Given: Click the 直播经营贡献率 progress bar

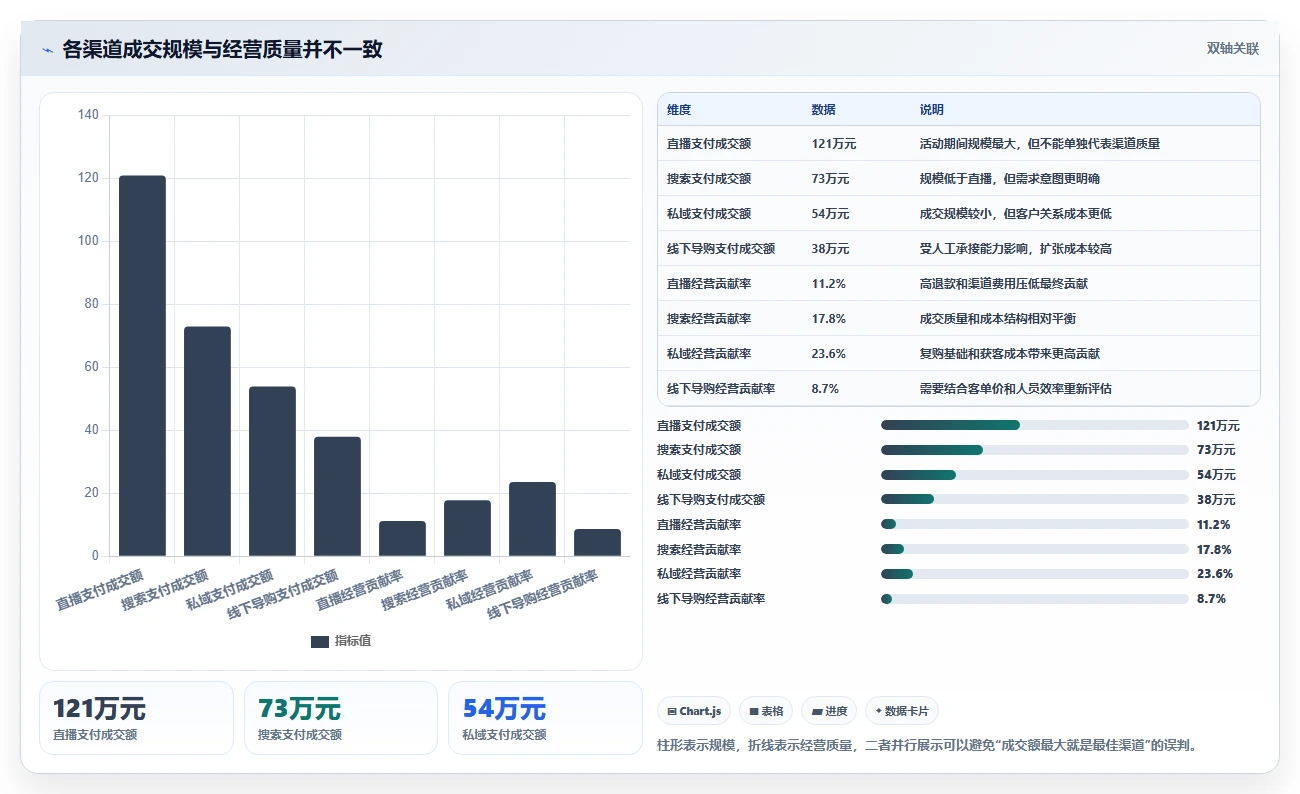Looking at the screenshot, I should click(x=1034, y=524).
